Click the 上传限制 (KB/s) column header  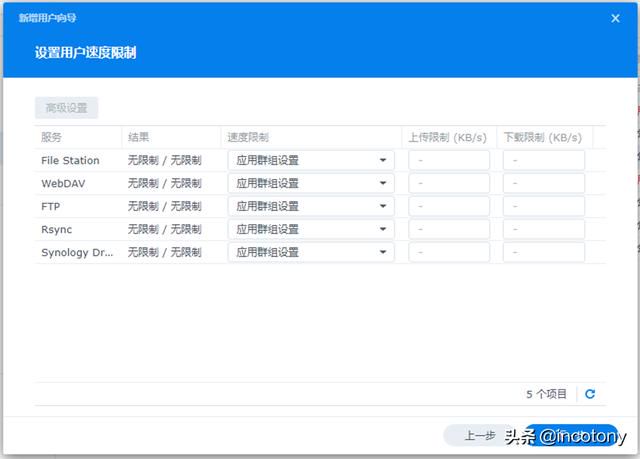point(449,137)
